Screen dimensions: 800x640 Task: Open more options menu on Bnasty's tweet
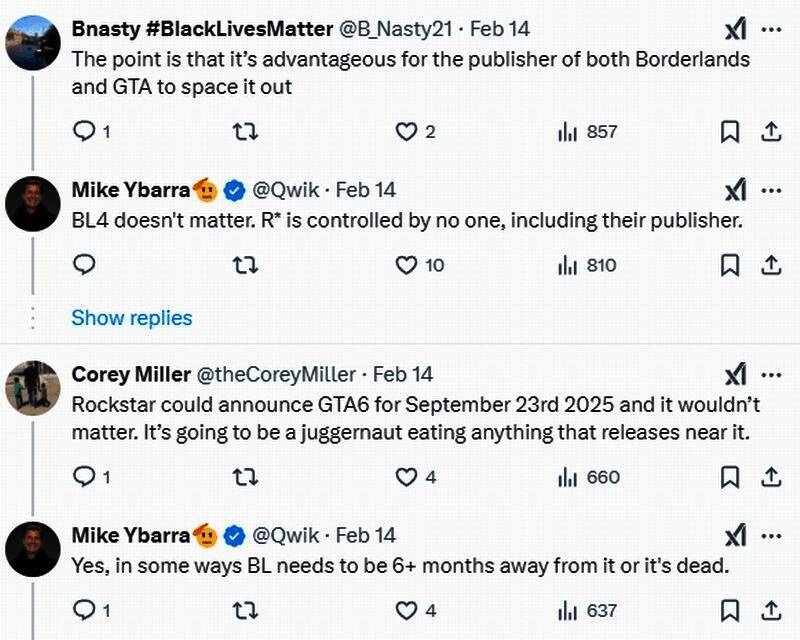pyautogui.click(x=771, y=29)
